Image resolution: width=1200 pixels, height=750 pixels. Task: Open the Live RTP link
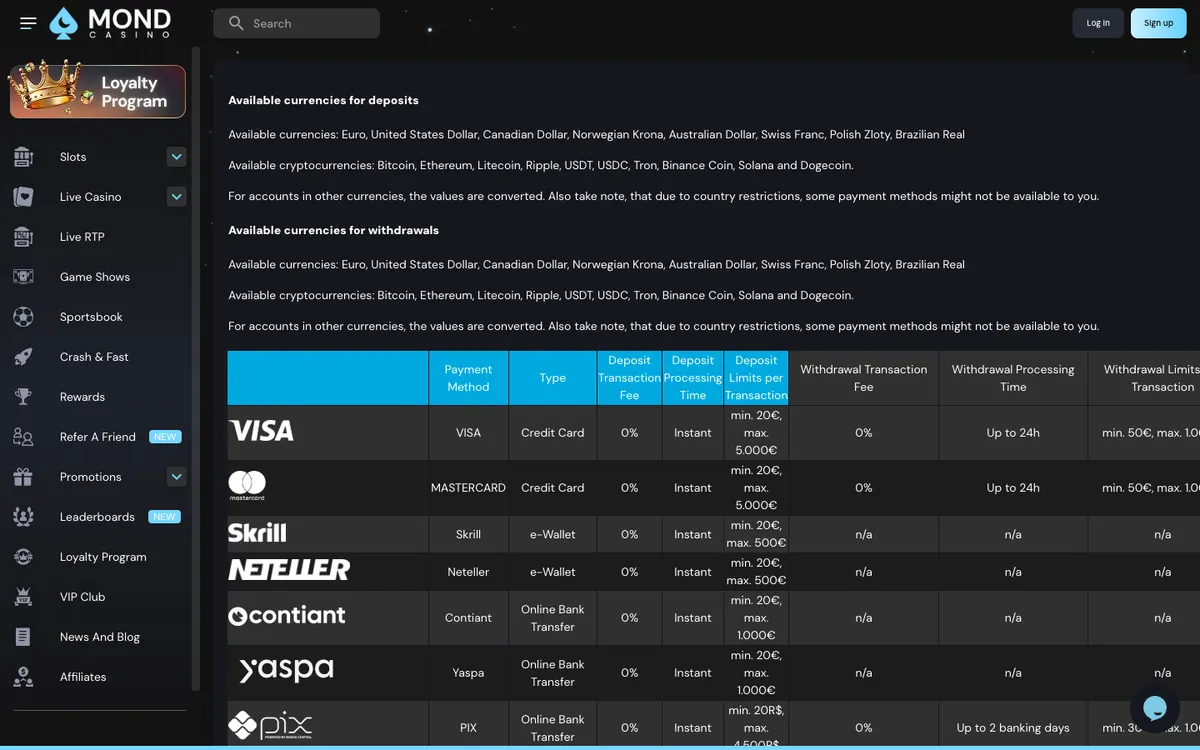coord(82,237)
